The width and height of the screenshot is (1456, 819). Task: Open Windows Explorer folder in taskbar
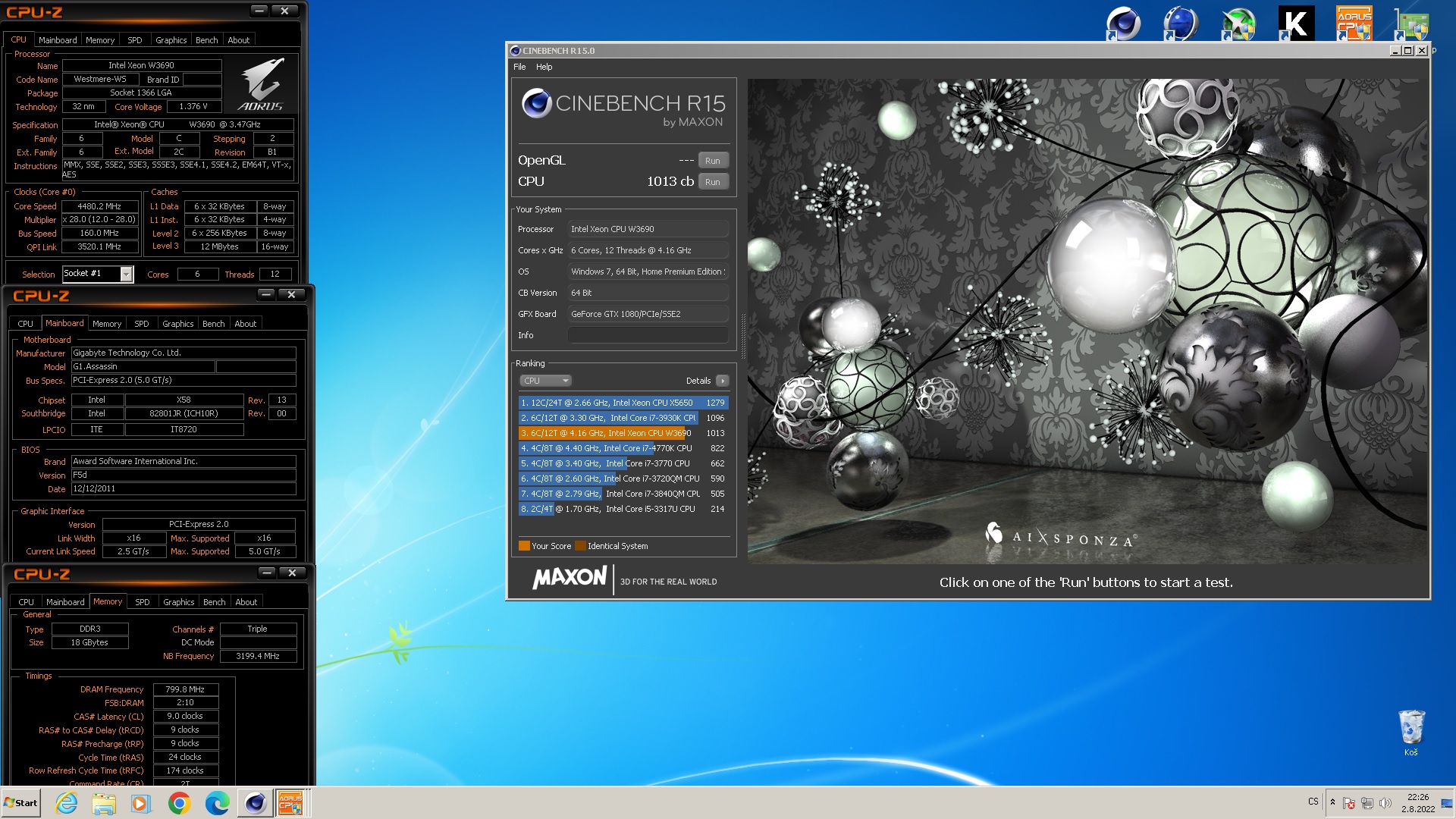[x=104, y=803]
